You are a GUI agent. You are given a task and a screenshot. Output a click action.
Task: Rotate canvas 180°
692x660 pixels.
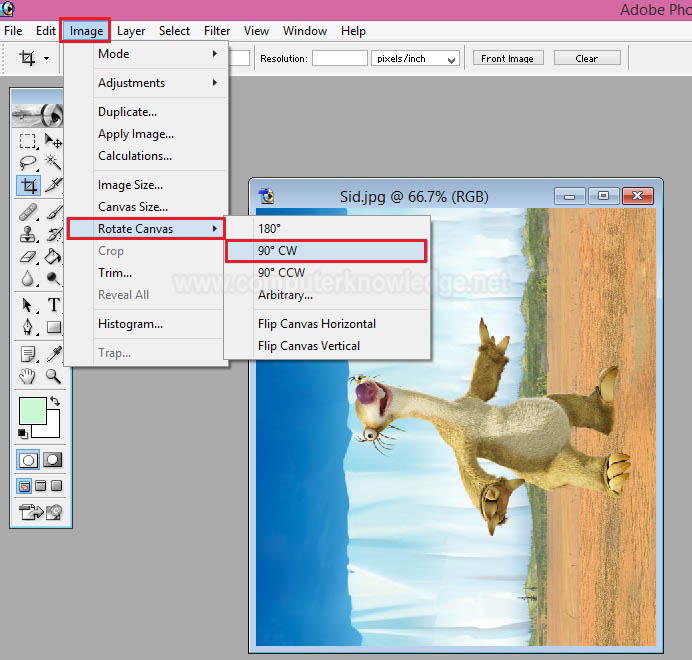(x=327, y=229)
